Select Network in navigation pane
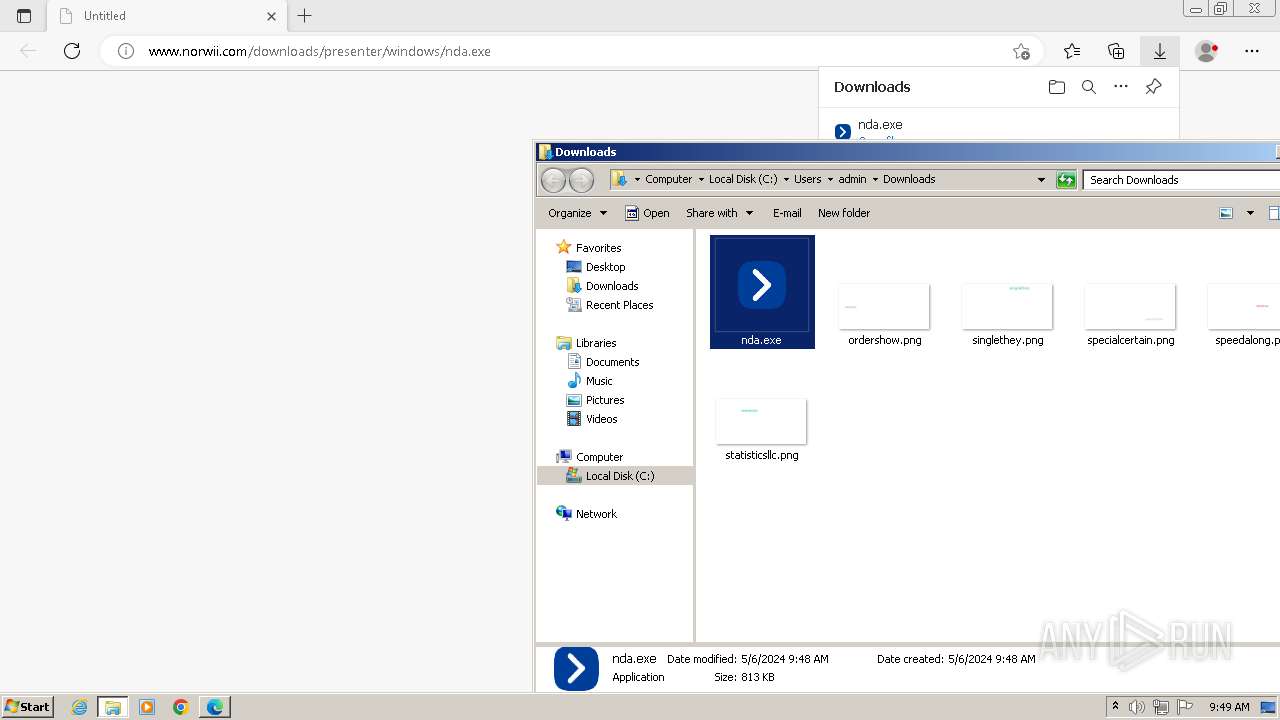Image resolution: width=1280 pixels, height=720 pixels. pyautogui.click(x=587, y=514)
